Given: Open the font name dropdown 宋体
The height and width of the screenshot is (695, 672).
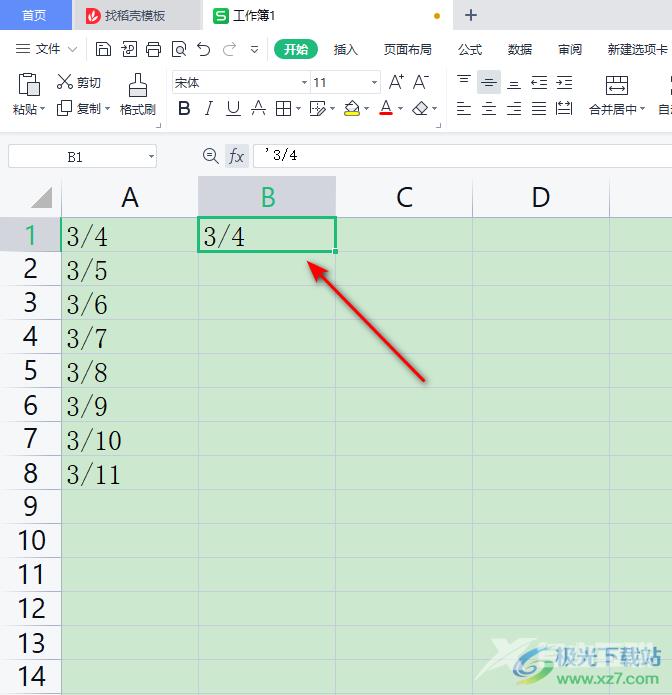Looking at the screenshot, I should pyautogui.click(x=304, y=82).
